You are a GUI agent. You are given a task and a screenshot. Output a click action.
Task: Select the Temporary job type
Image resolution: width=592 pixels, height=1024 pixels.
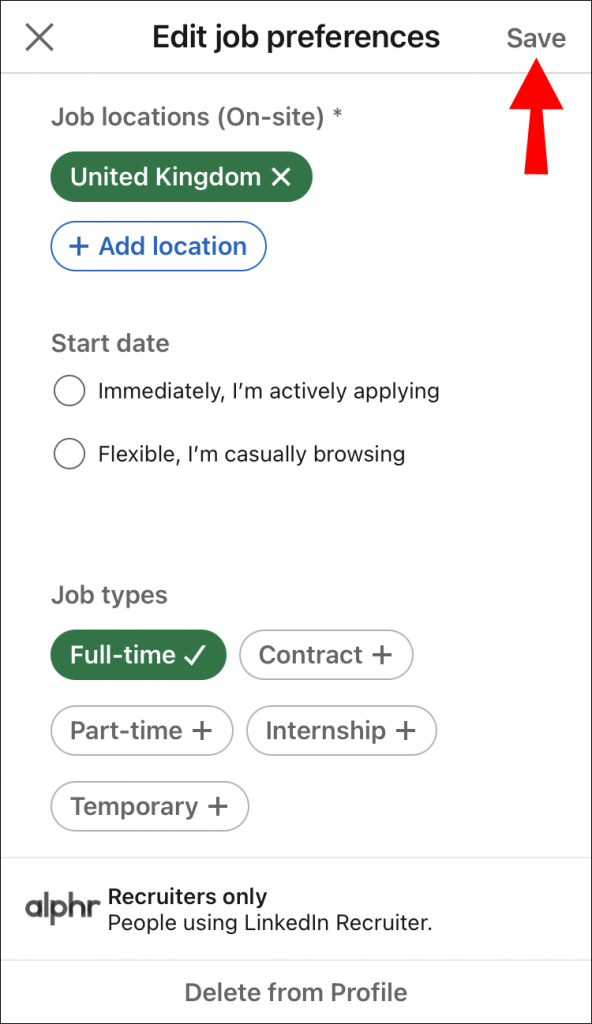[149, 807]
